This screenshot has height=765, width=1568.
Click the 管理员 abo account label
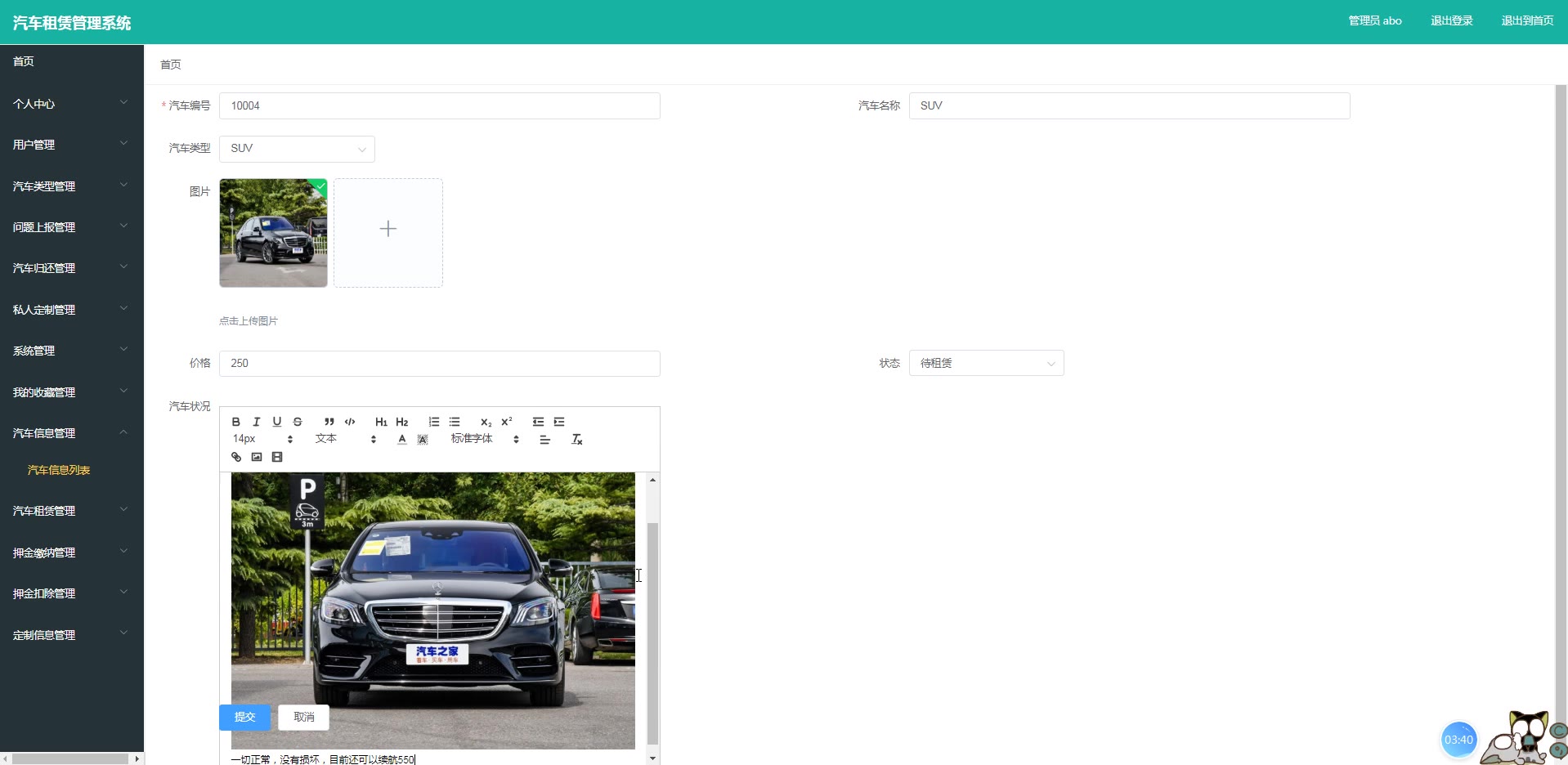(x=1375, y=21)
